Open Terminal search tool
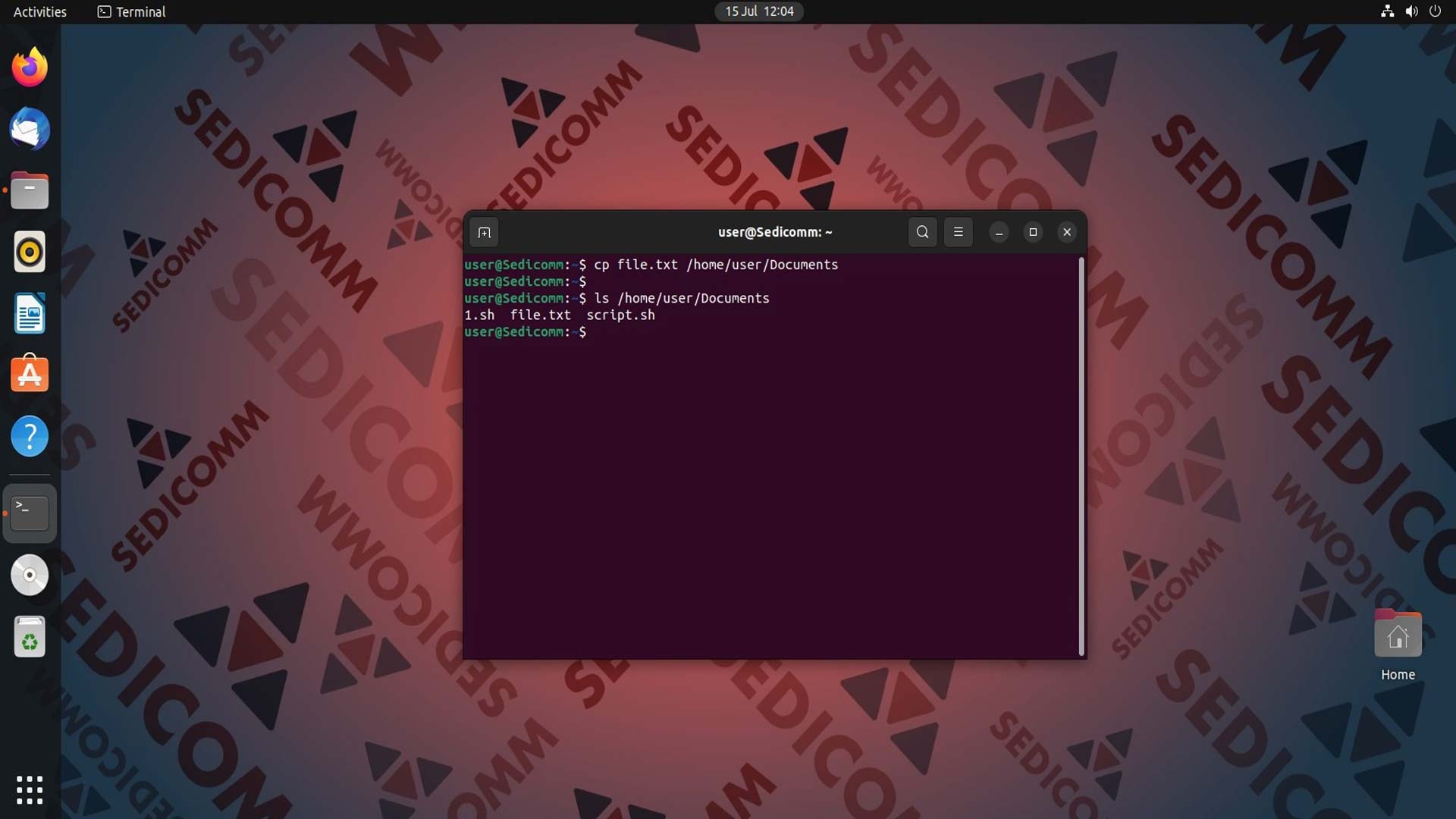 coord(922,232)
